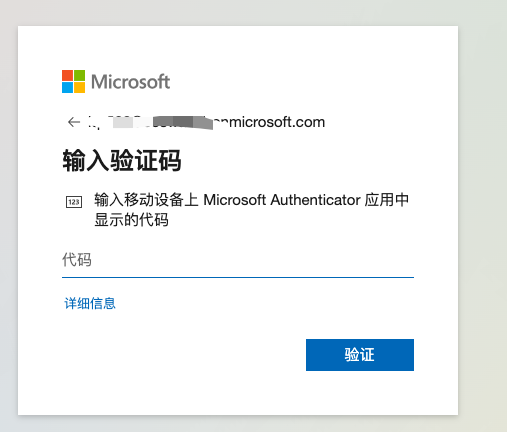Click the green square in Microsoft logo
This screenshot has width=507, height=432.
pos(79,75)
